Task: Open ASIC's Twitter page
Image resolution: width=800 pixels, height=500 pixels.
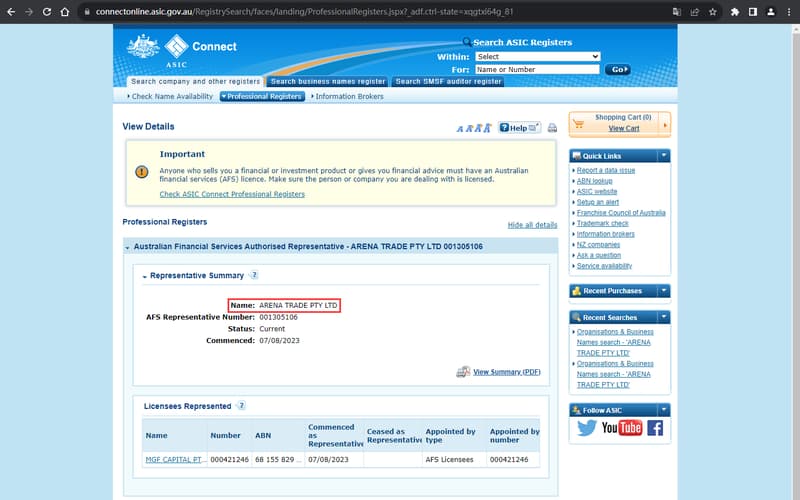Action: (587, 428)
